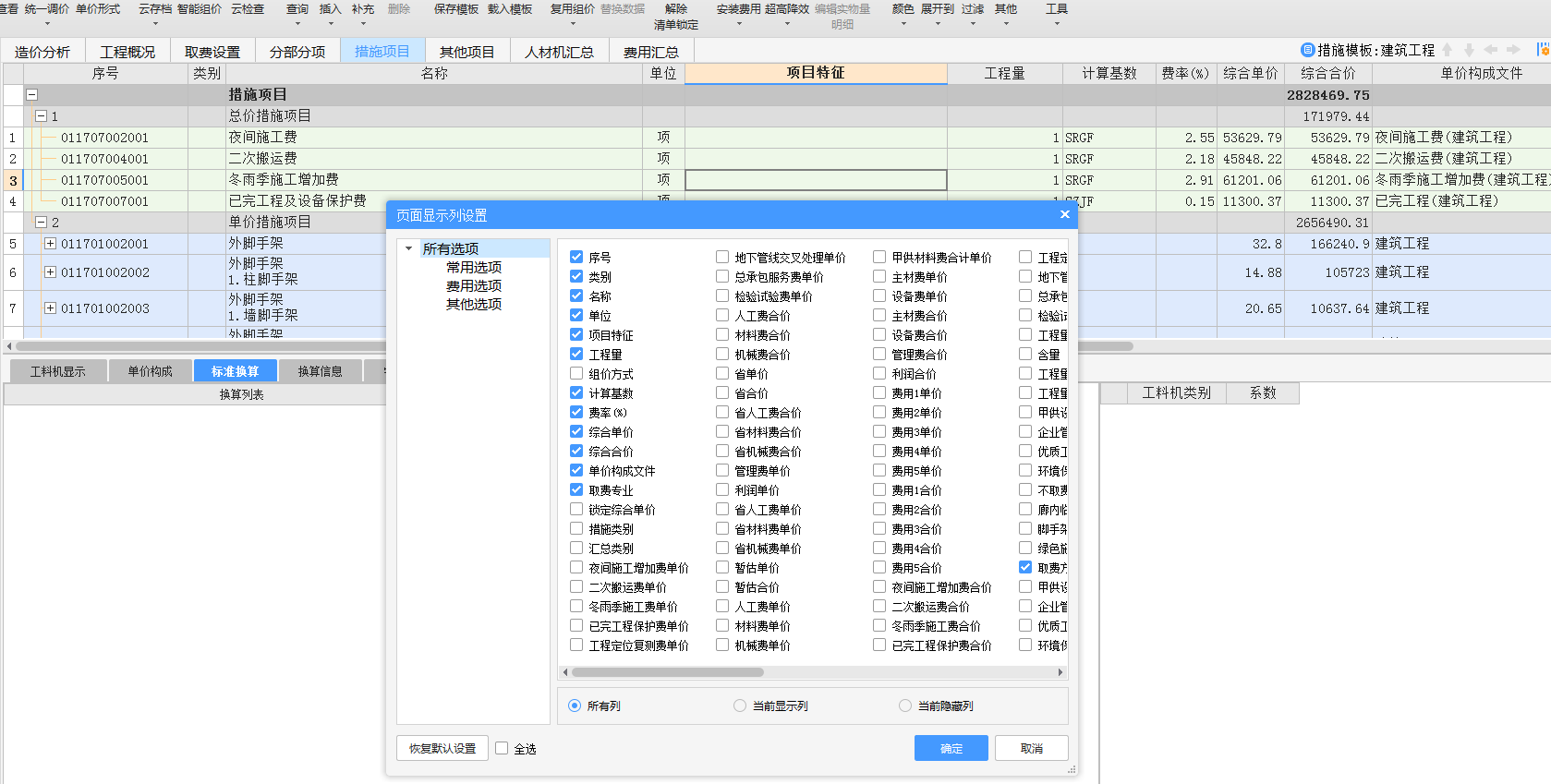Click the left scroll arrow in dialog column list
The width and height of the screenshot is (1551, 784).
coord(565,672)
